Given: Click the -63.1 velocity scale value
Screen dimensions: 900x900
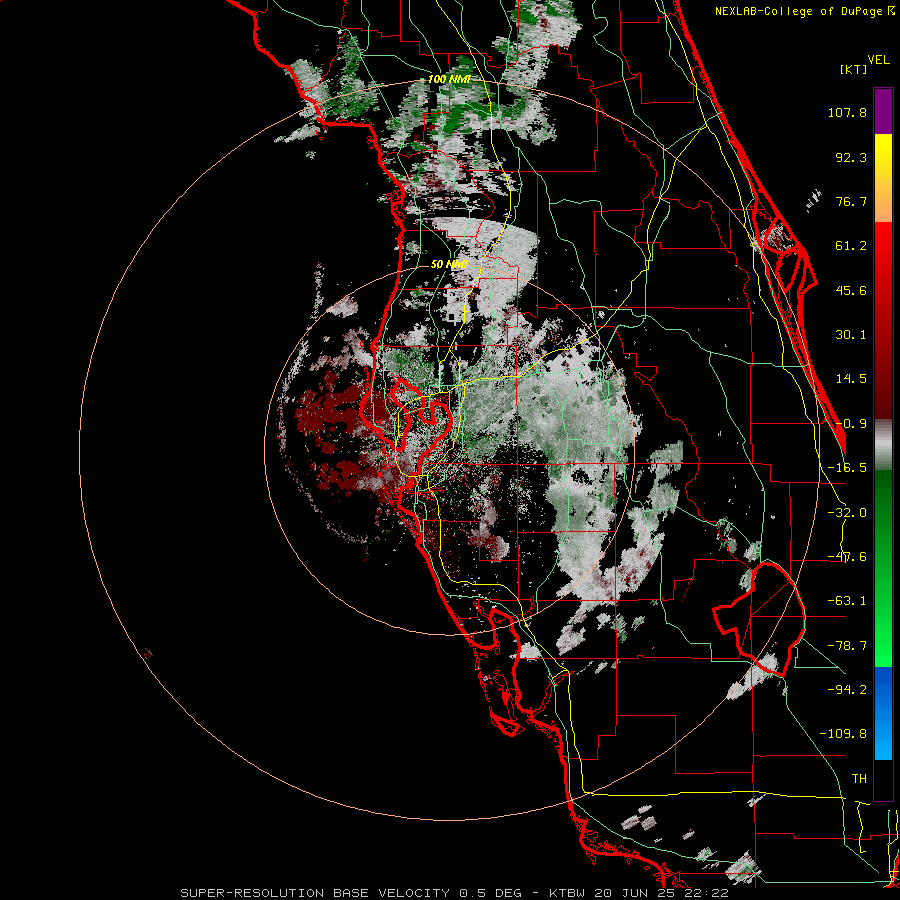Looking at the screenshot, I should coord(847,601).
